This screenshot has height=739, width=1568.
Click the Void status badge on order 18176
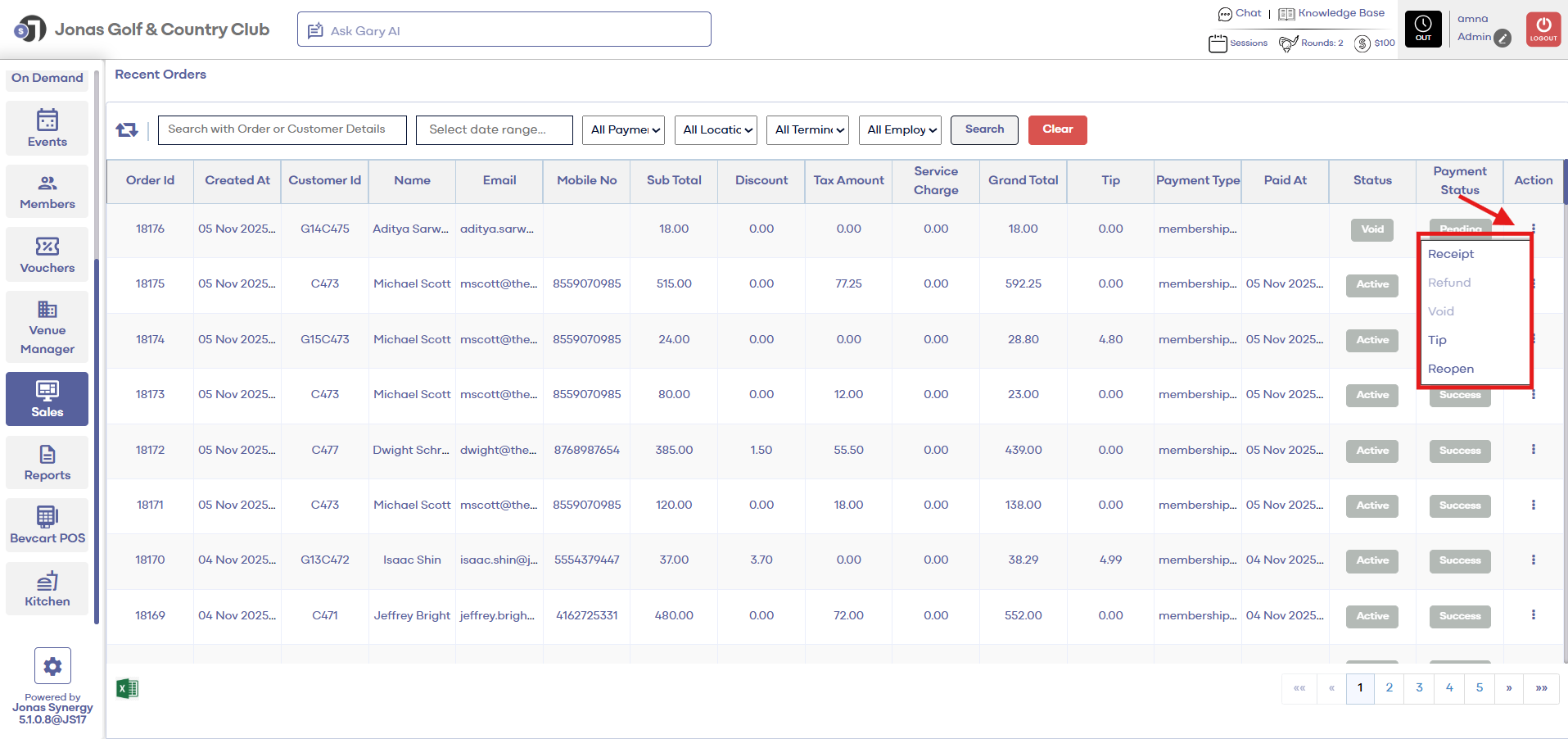coord(1372,229)
